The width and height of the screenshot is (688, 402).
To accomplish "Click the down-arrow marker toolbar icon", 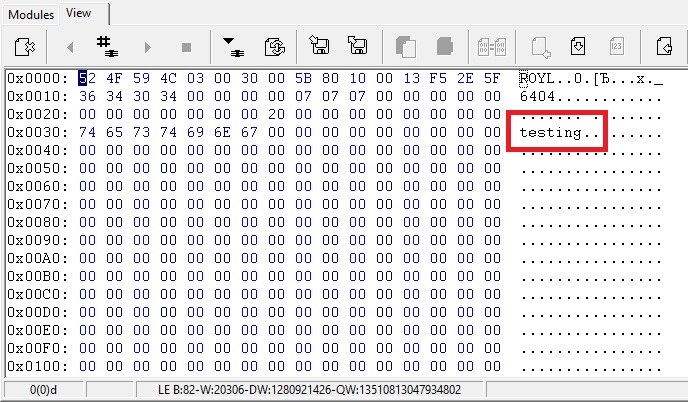I will (x=234, y=47).
